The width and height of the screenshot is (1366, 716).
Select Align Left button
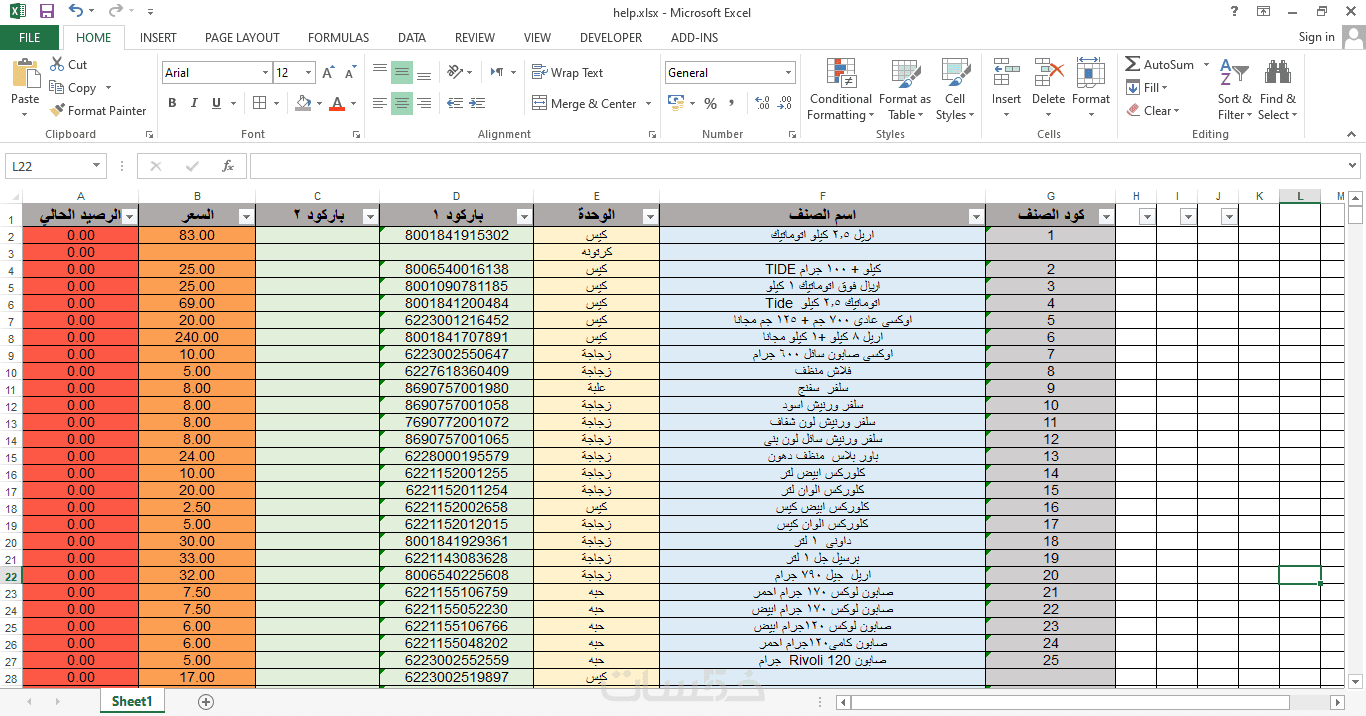tap(380, 103)
